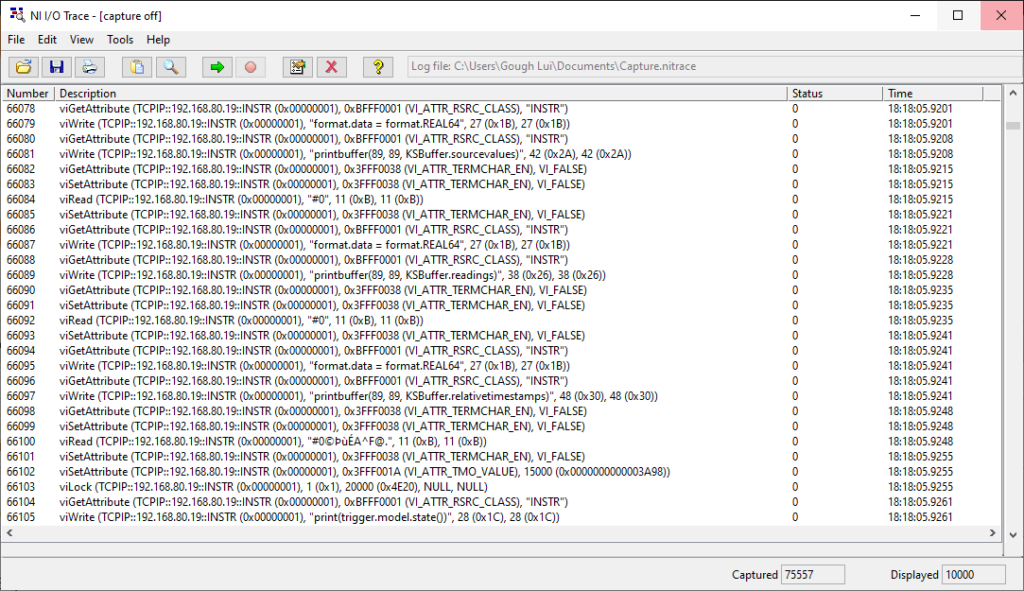Select row 66101 viSetAttribute entry

[502, 456]
